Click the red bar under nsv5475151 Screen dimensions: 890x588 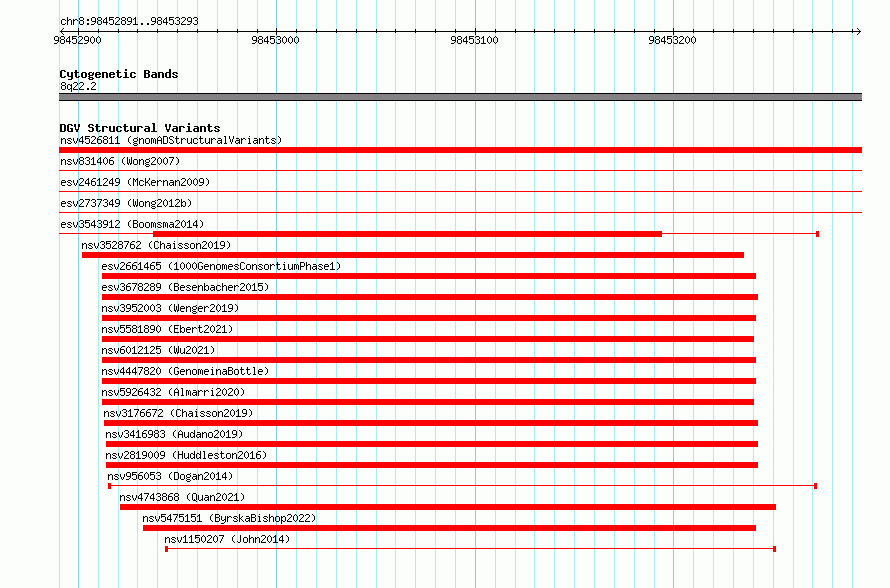(x=450, y=528)
